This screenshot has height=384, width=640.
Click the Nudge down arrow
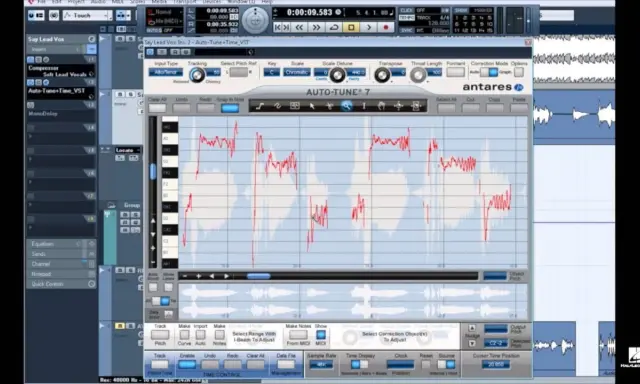[472, 344]
